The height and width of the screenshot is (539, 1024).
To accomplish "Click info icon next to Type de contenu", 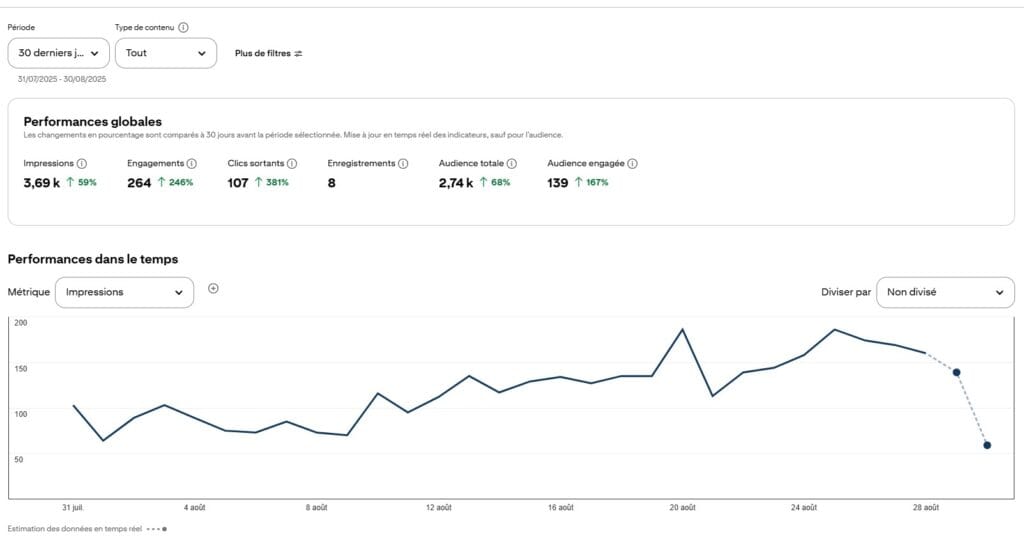I will click(183, 28).
